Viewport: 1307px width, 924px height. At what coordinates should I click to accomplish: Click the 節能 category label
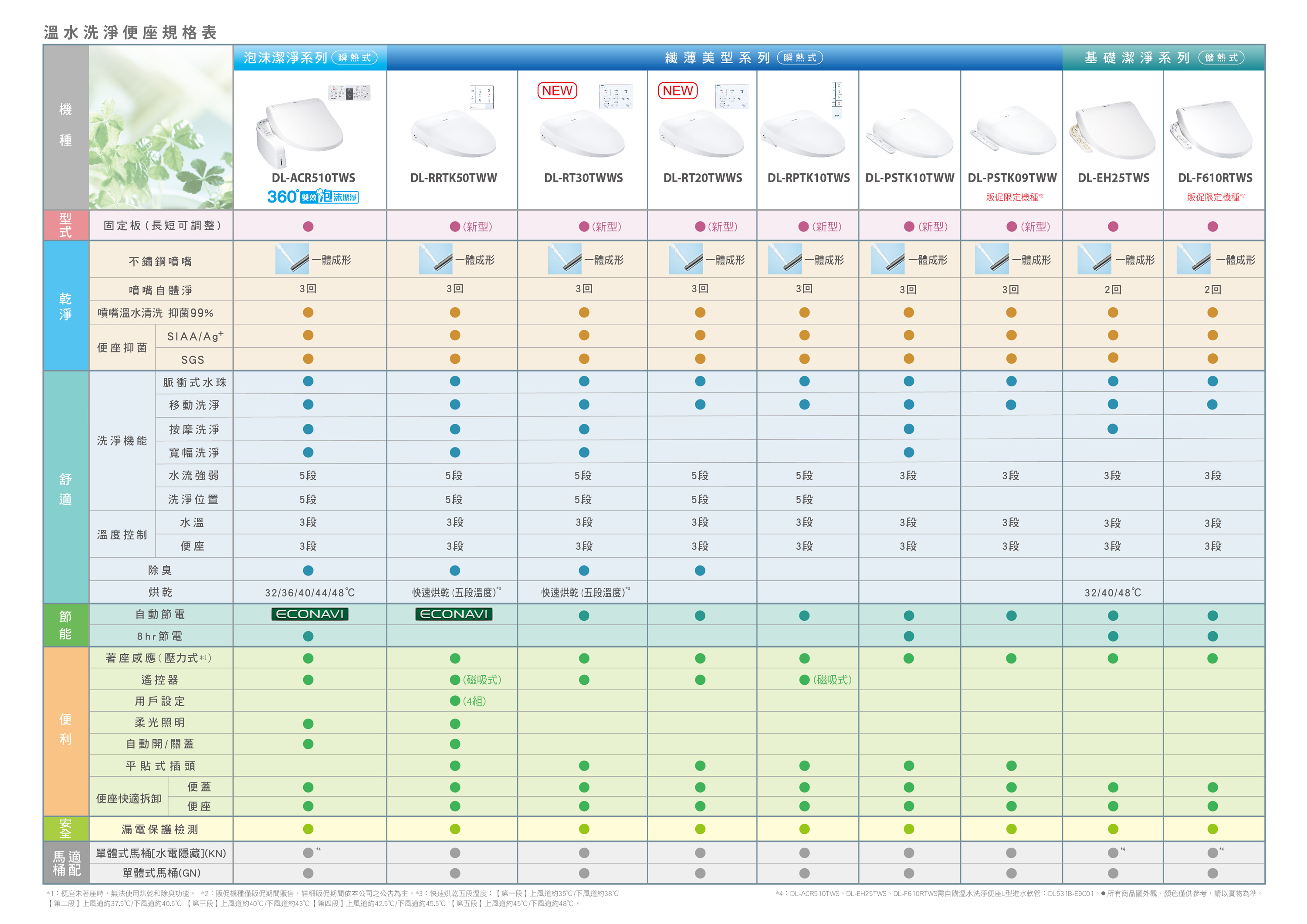click(x=65, y=625)
